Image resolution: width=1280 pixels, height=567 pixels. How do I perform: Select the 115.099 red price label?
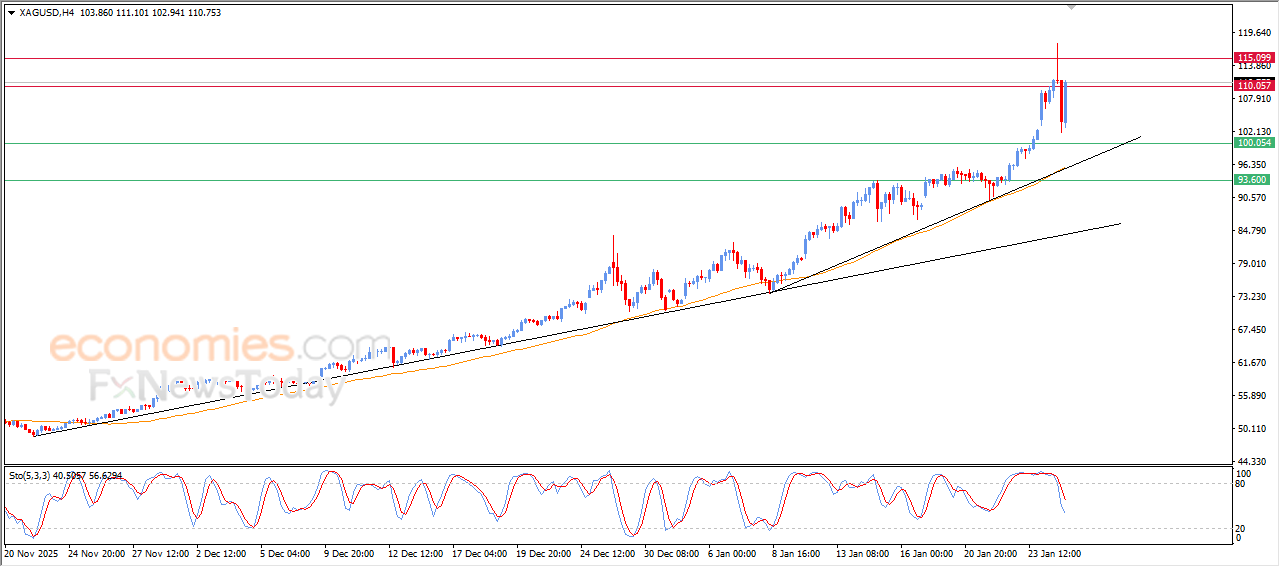pyautogui.click(x=1253, y=58)
